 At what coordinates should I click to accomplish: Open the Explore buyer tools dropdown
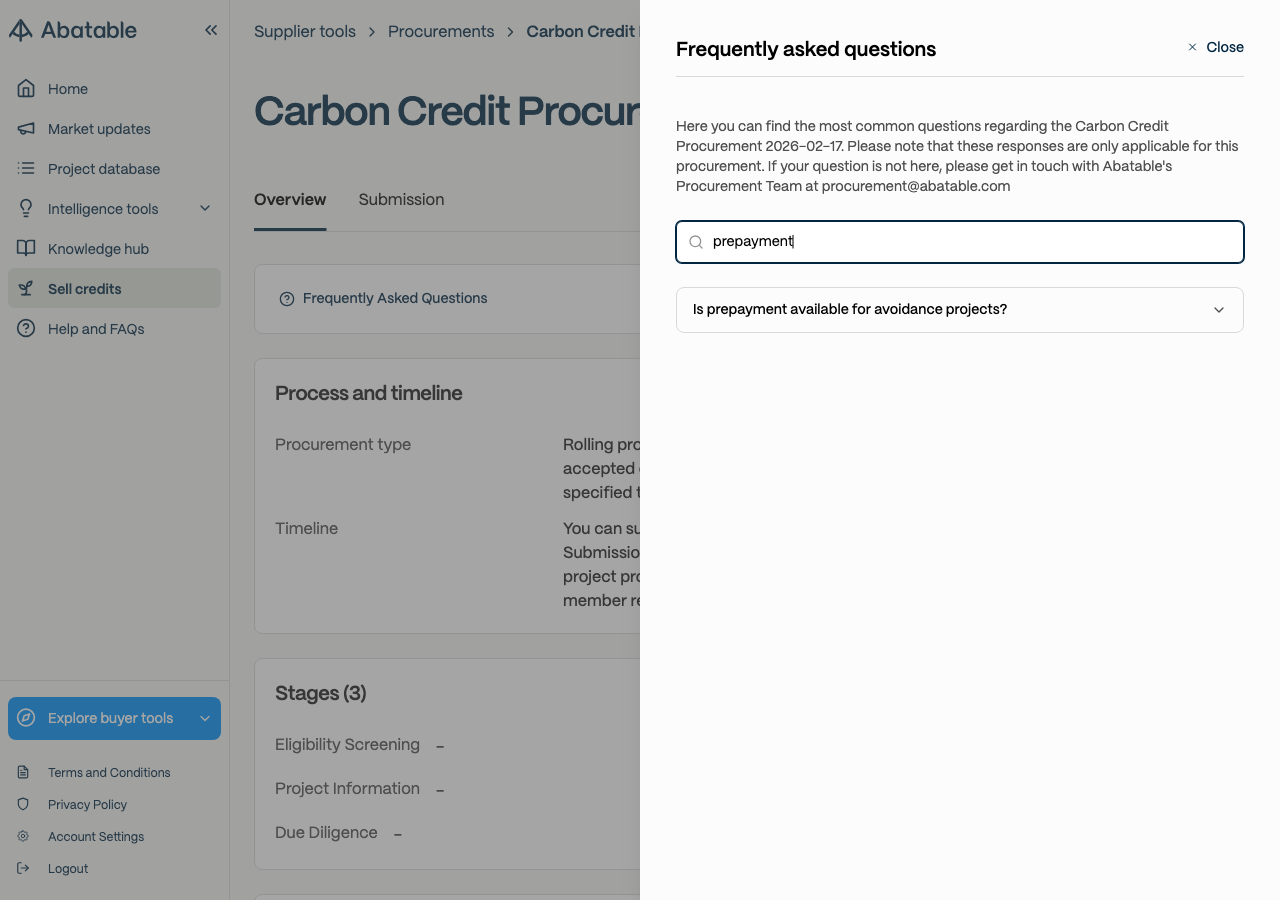click(114, 718)
